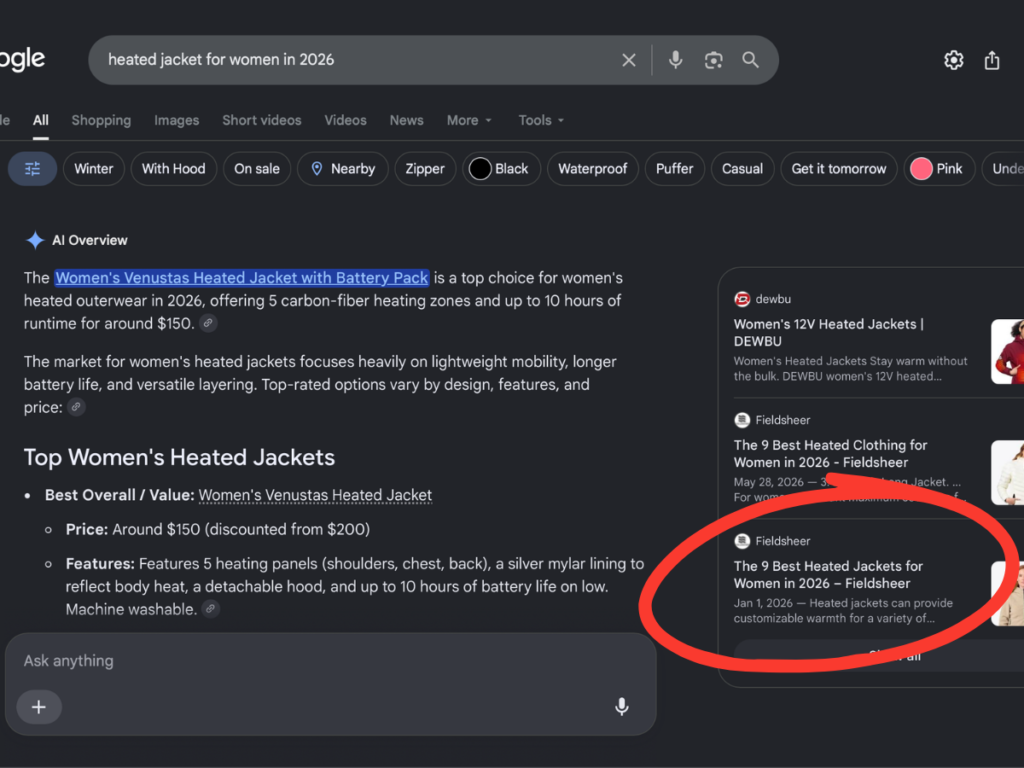Screen dimensions: 1024x768
Task: Click Fieldsheer favicon on Heated Jackets card
Action: coord(742,541)
